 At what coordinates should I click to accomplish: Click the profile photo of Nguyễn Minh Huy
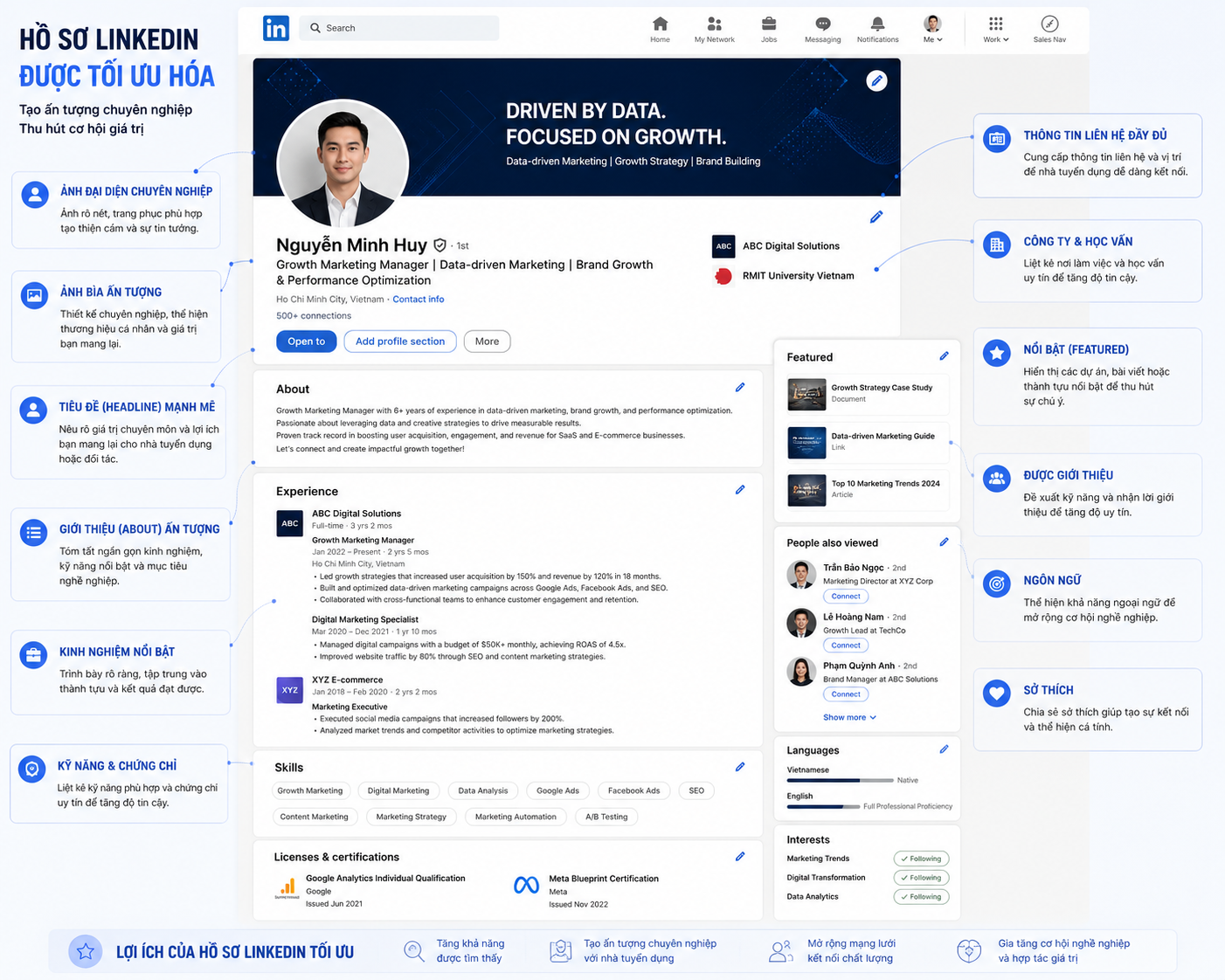(x=343, y=165)
